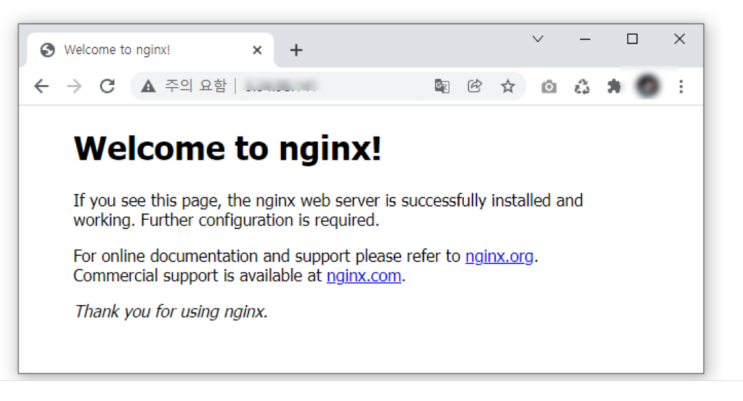Open a new tab with plus button
This screenshot has height=401, width=743.
point(296,50)
